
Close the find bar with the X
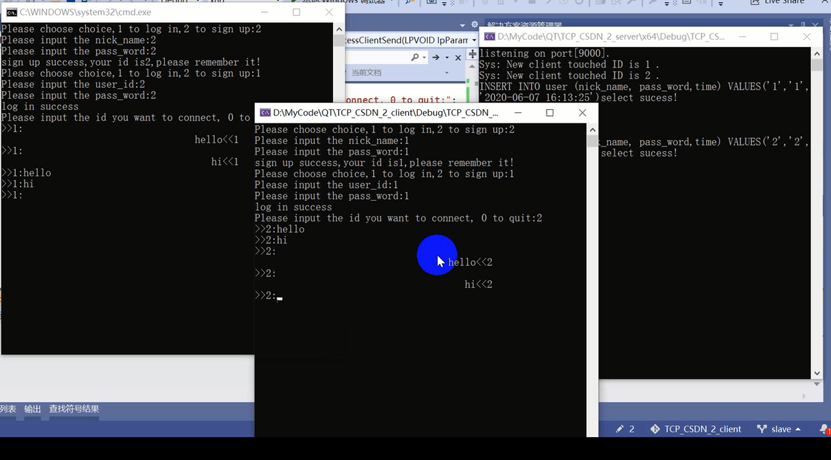[x=458, y=57]
